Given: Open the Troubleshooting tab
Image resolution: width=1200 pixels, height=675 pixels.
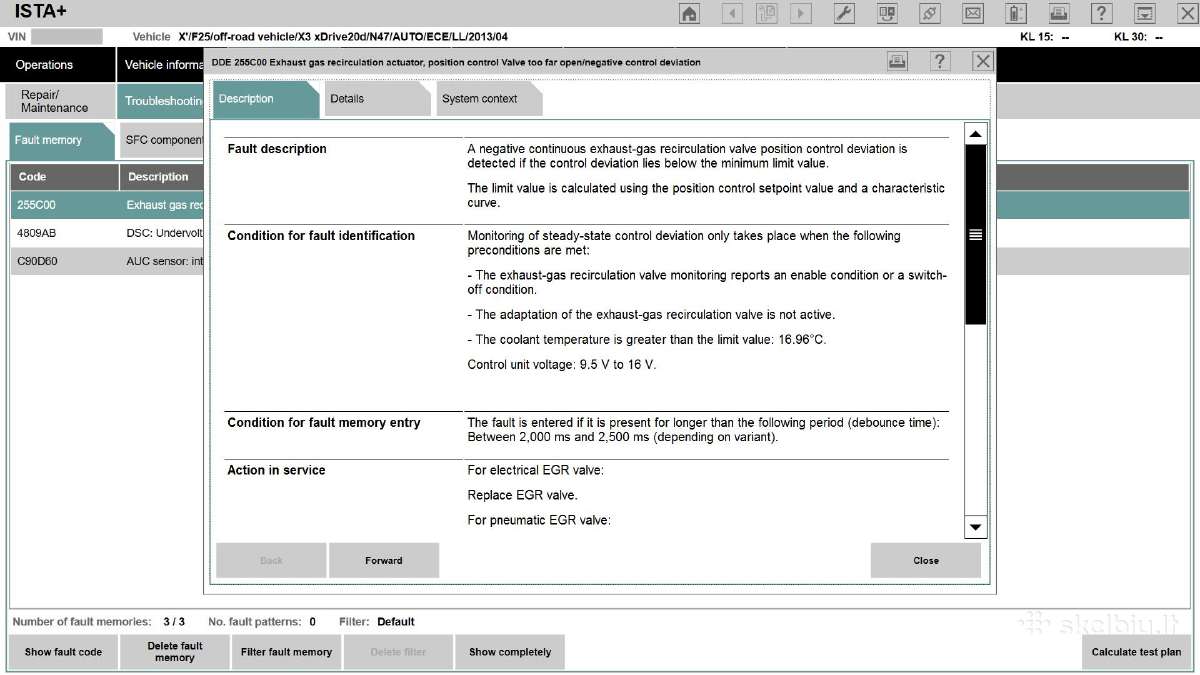Looking at the screenshot, I should click(x=160, y=101).
